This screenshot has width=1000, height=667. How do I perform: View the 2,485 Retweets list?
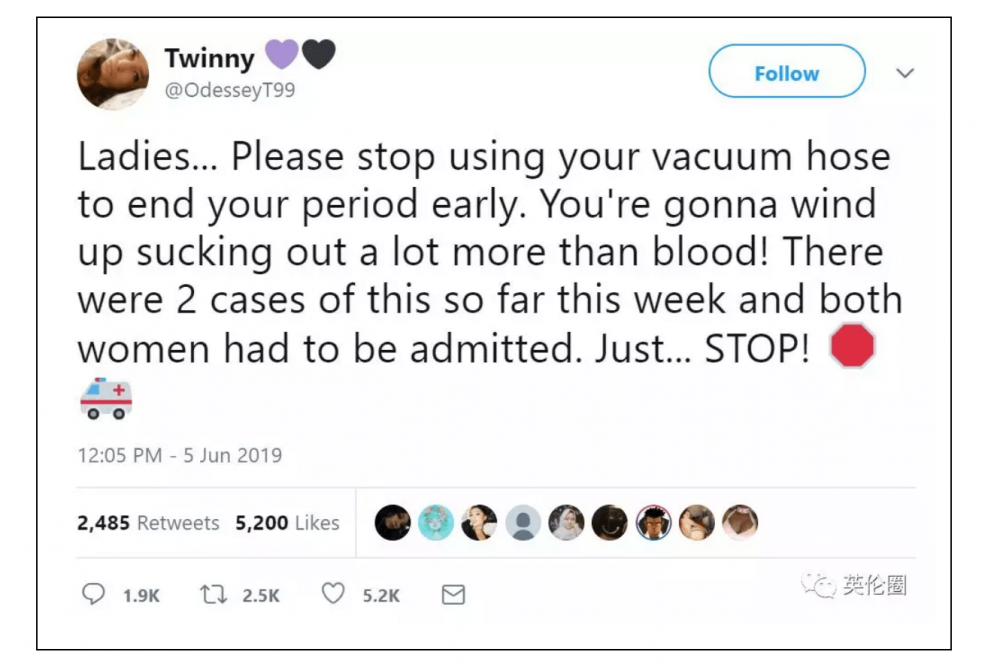[148, 522]
